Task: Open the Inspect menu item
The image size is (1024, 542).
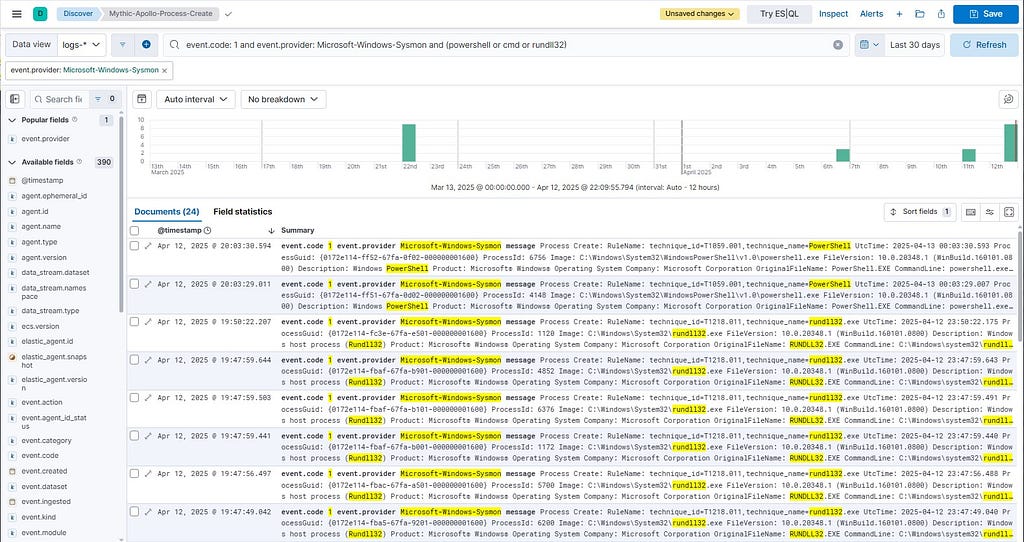Action: click(x=833, y=14)
